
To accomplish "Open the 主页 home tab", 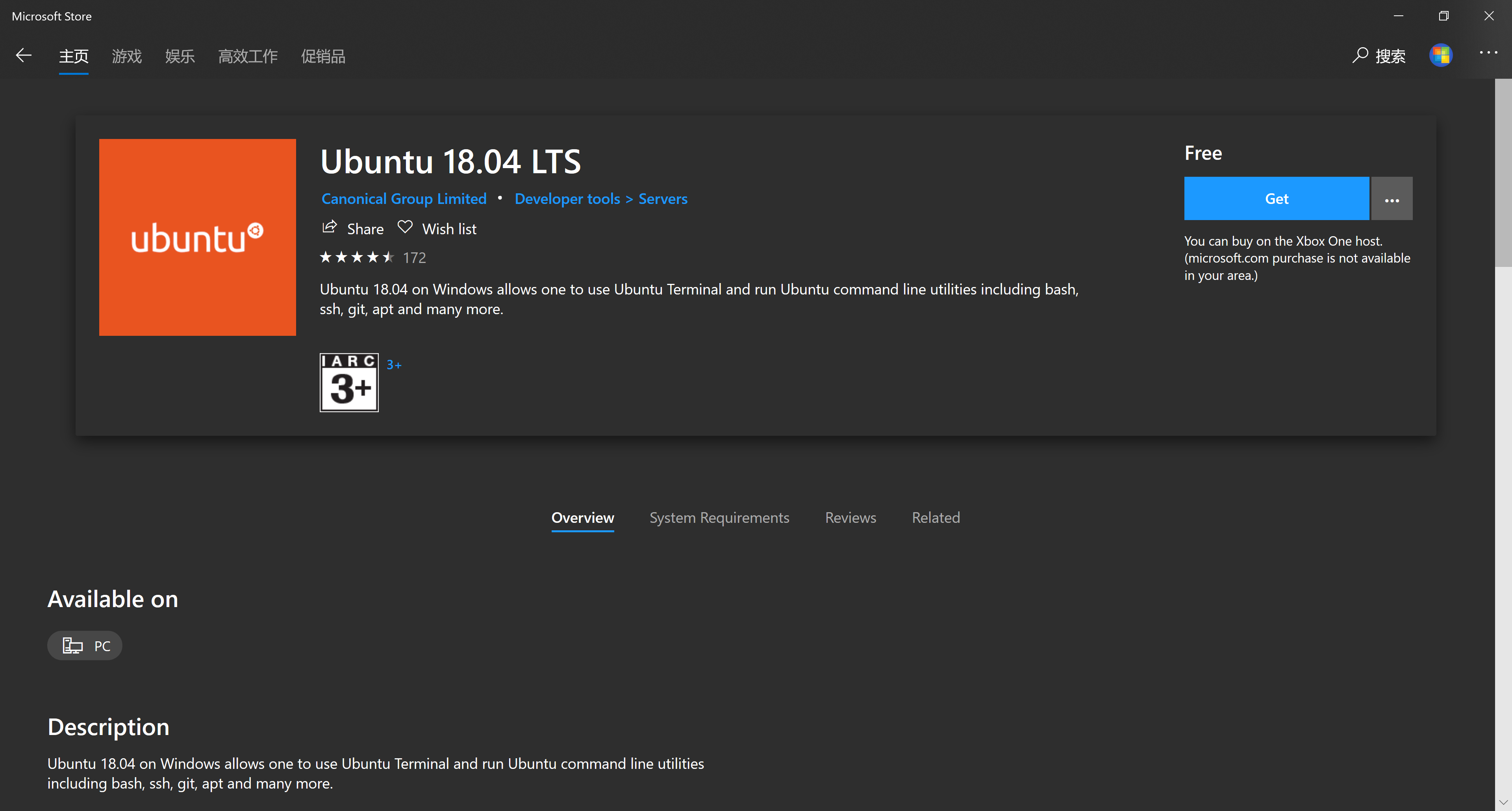I will pos(73,56).
